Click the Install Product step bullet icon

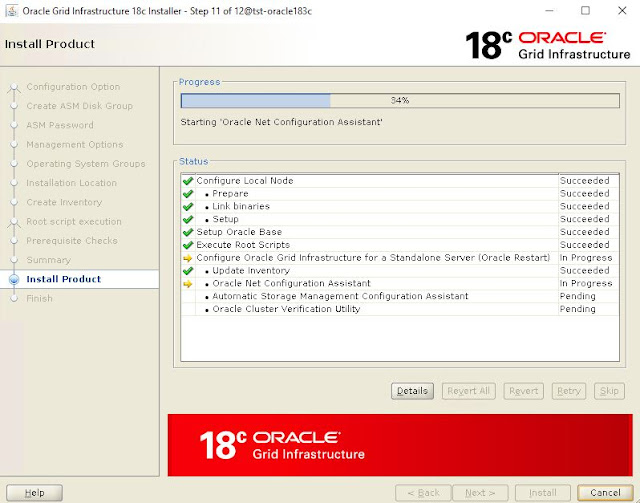(x=14, y=279)
